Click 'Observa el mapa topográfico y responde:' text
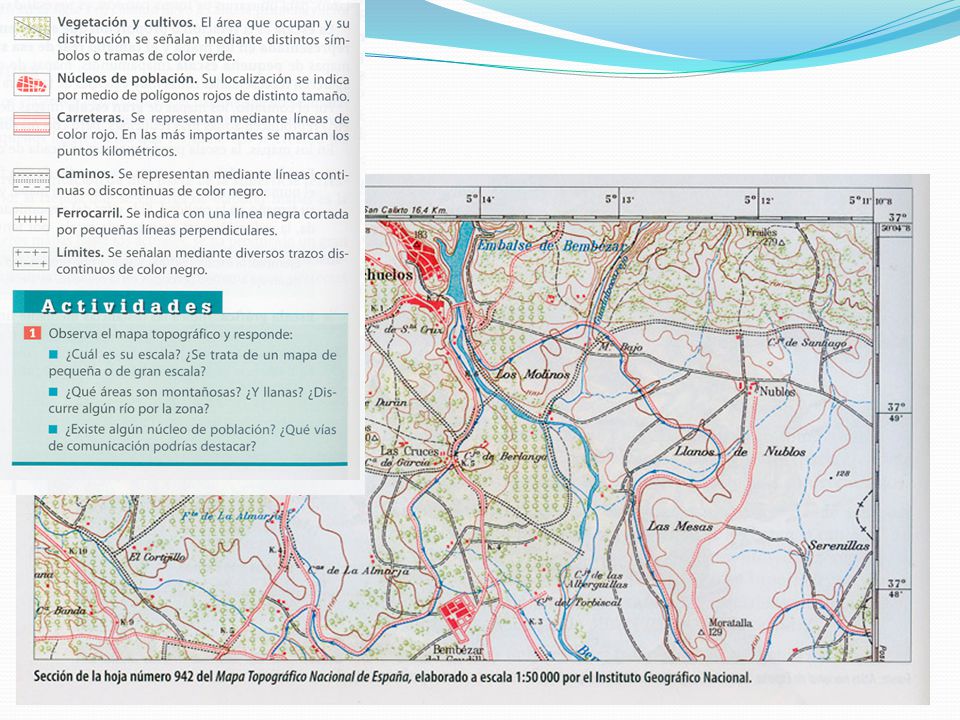This screenshot has width=960, height=720. click(x=171, y=334)
